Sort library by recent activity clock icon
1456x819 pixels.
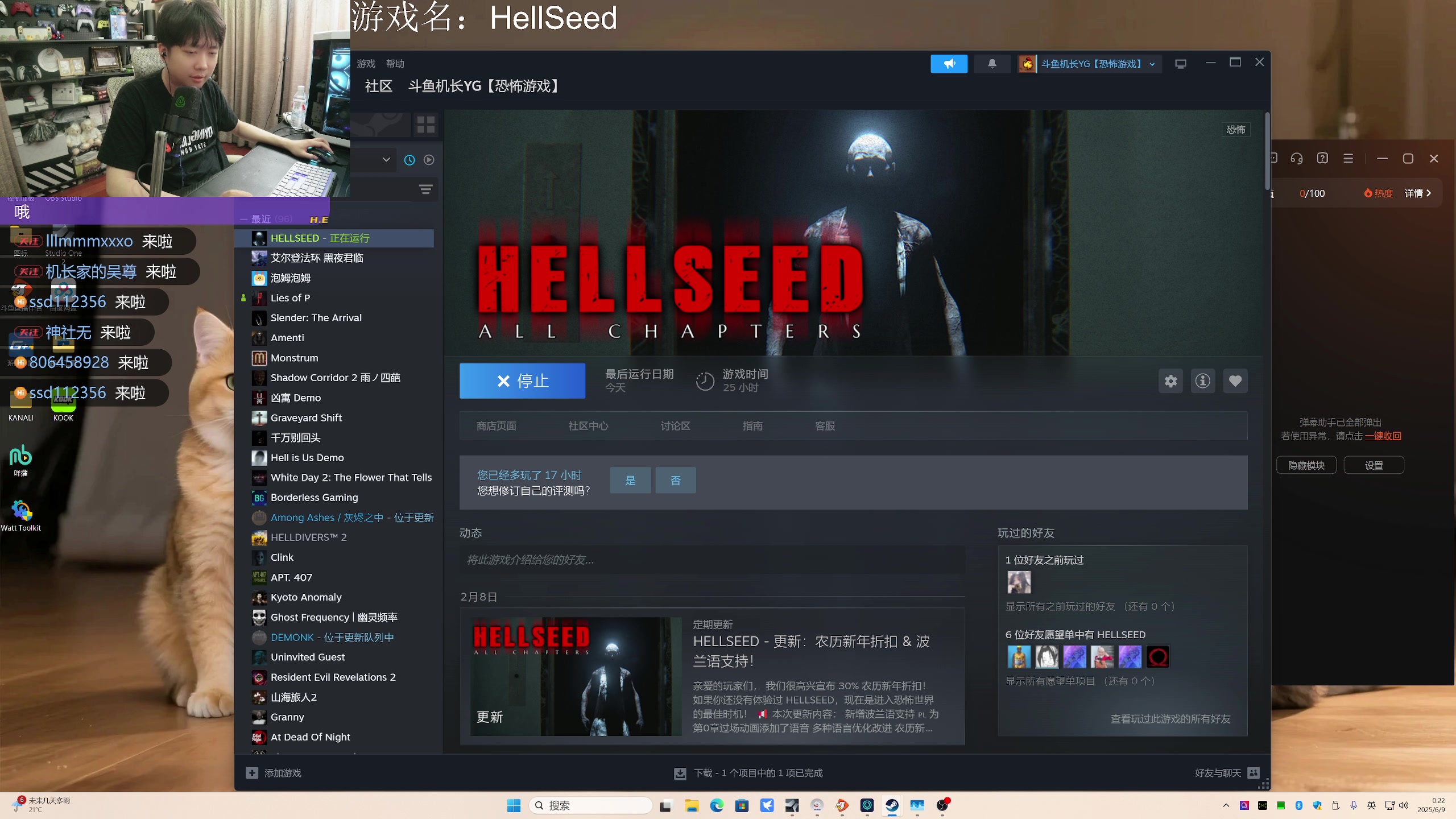pos(409,160)
